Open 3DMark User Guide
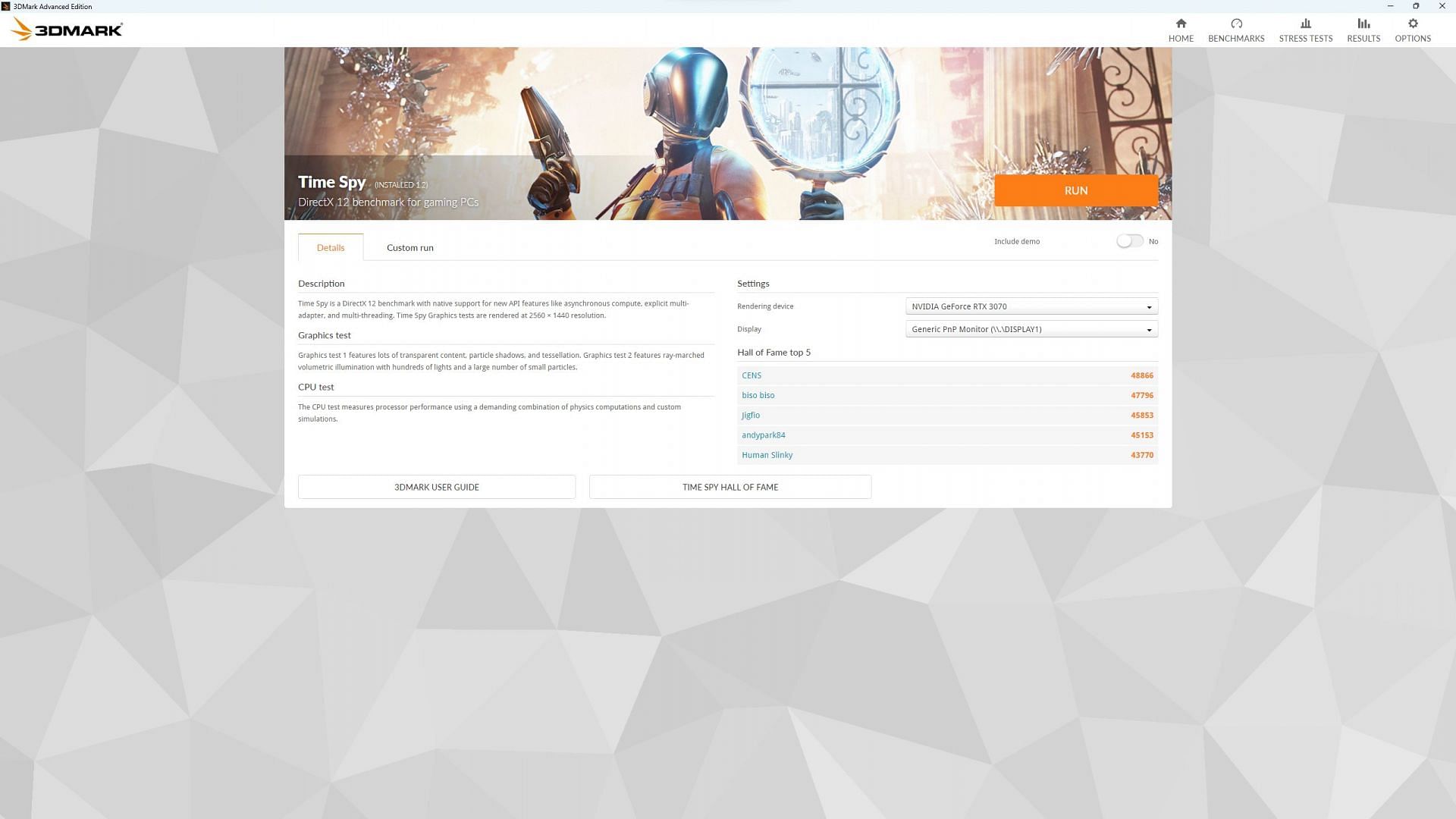The width and height of the screenshot is (1456, 819). coord(436,486)
